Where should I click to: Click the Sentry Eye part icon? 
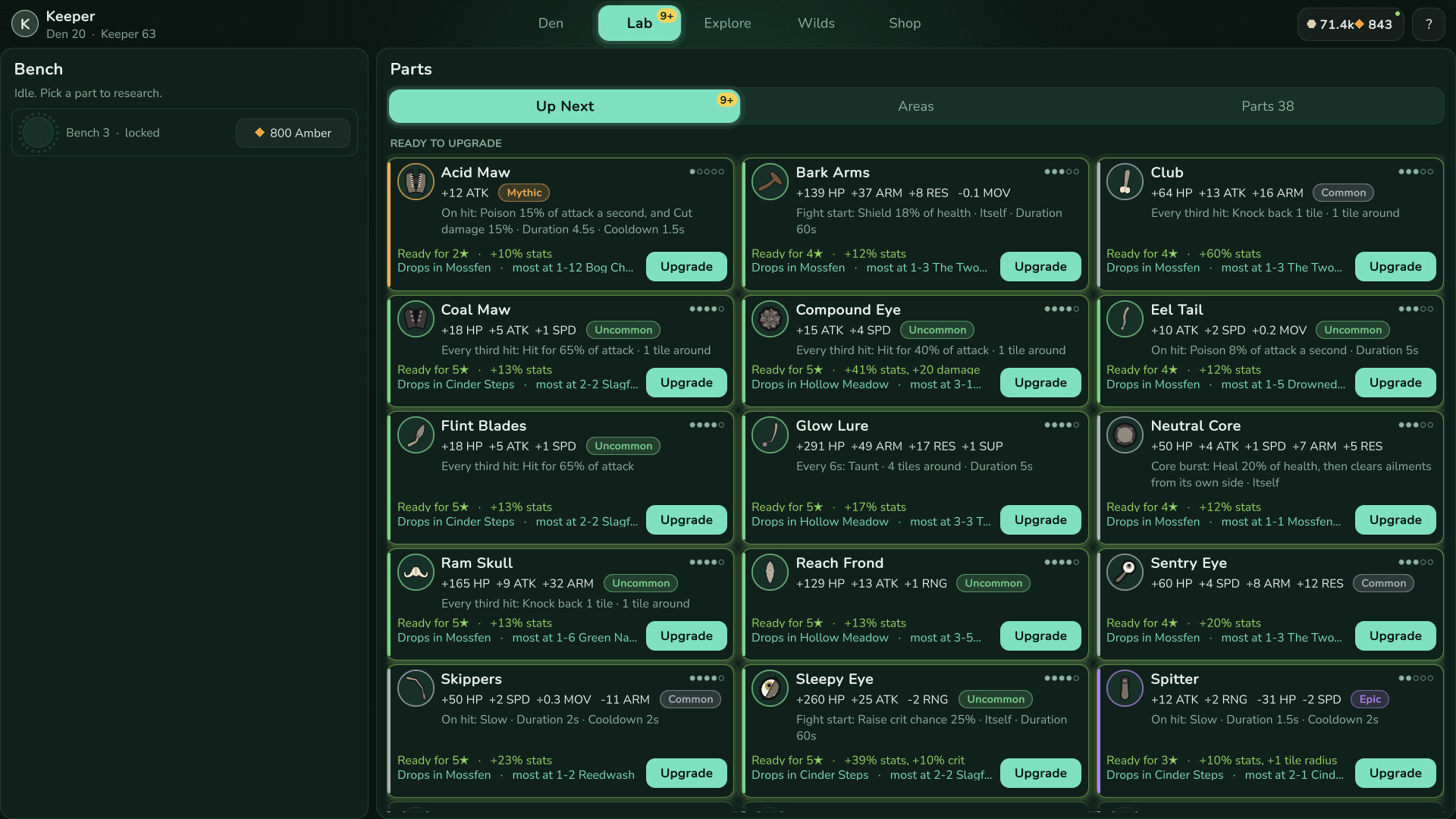click(1125, 573)
